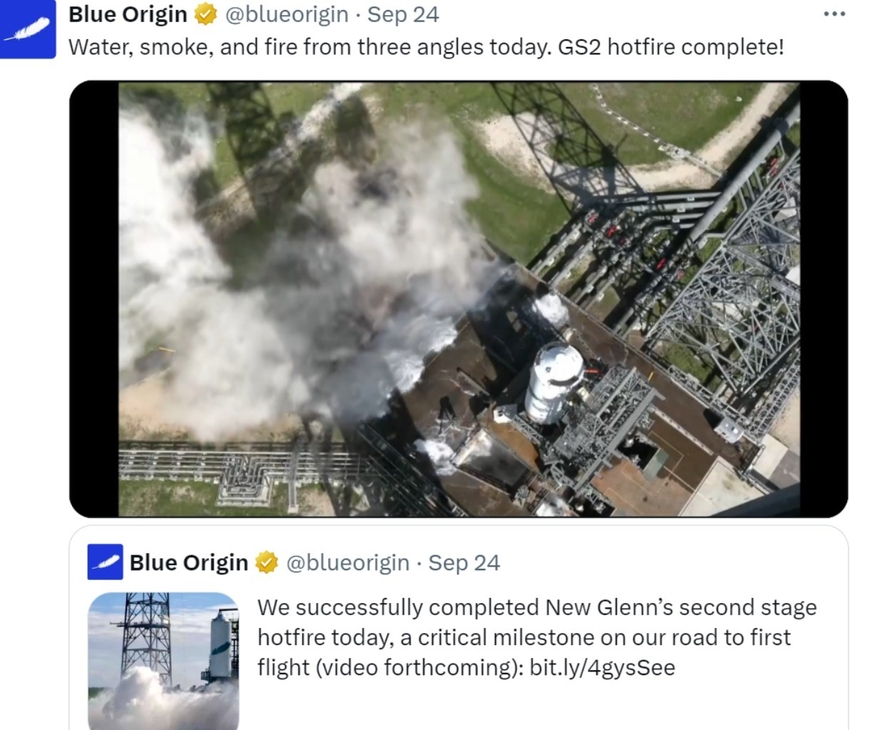
Task: Click the white second stage tank in video
Action: click(x=554, y=382)
